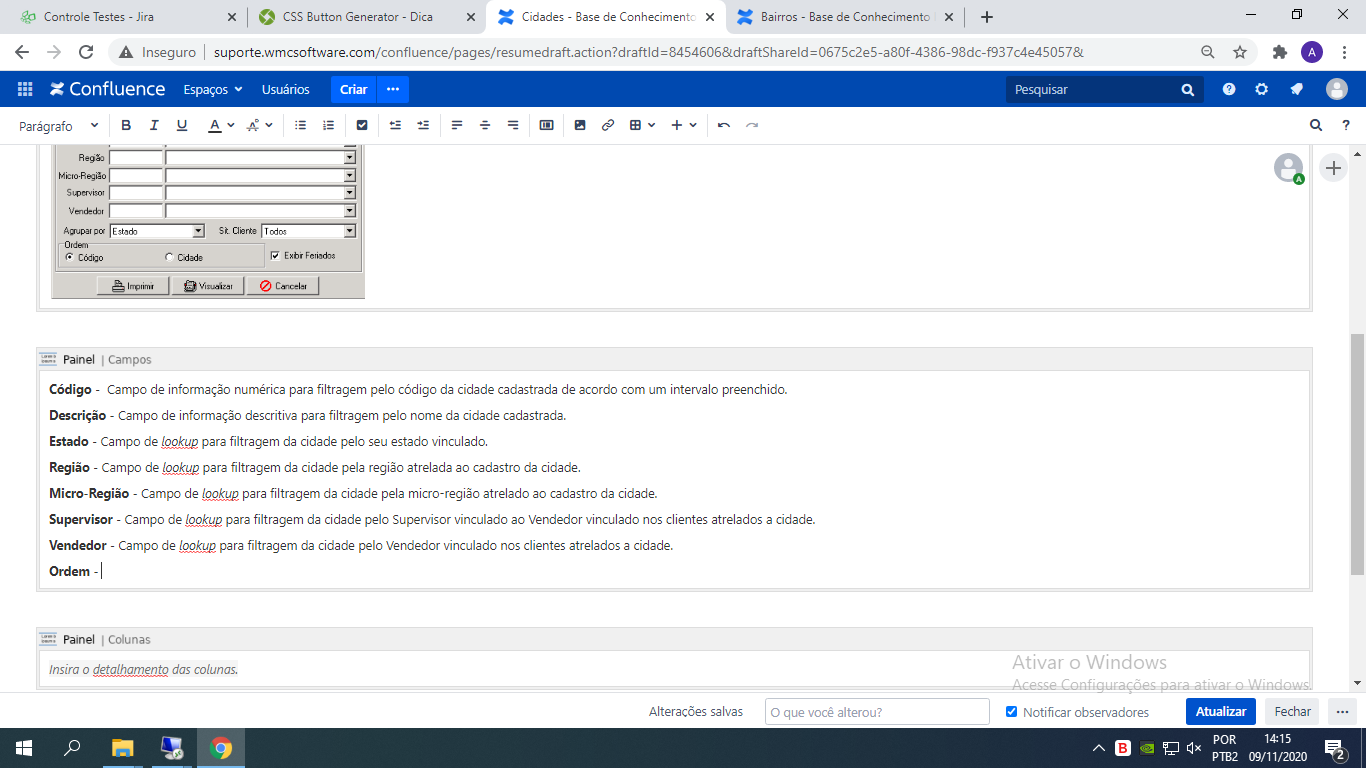Center-align the text
The height and width of the screenshot is (768, 1366).
[485, 125]
